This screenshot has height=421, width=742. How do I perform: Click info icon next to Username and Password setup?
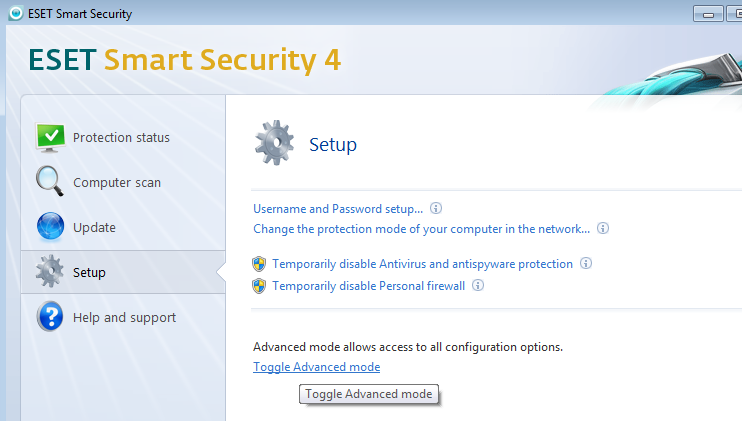coord(436,208)
